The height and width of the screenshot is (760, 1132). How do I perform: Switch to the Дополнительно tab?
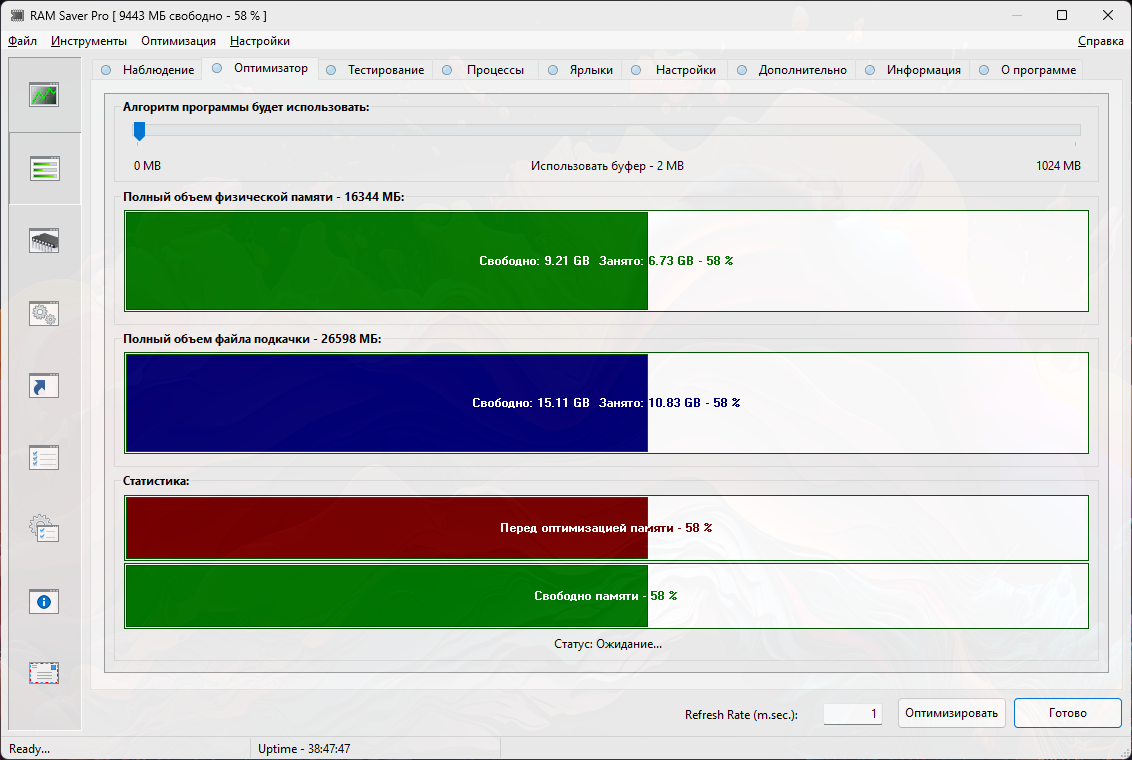pyautogui.click(x=792, y=70)
